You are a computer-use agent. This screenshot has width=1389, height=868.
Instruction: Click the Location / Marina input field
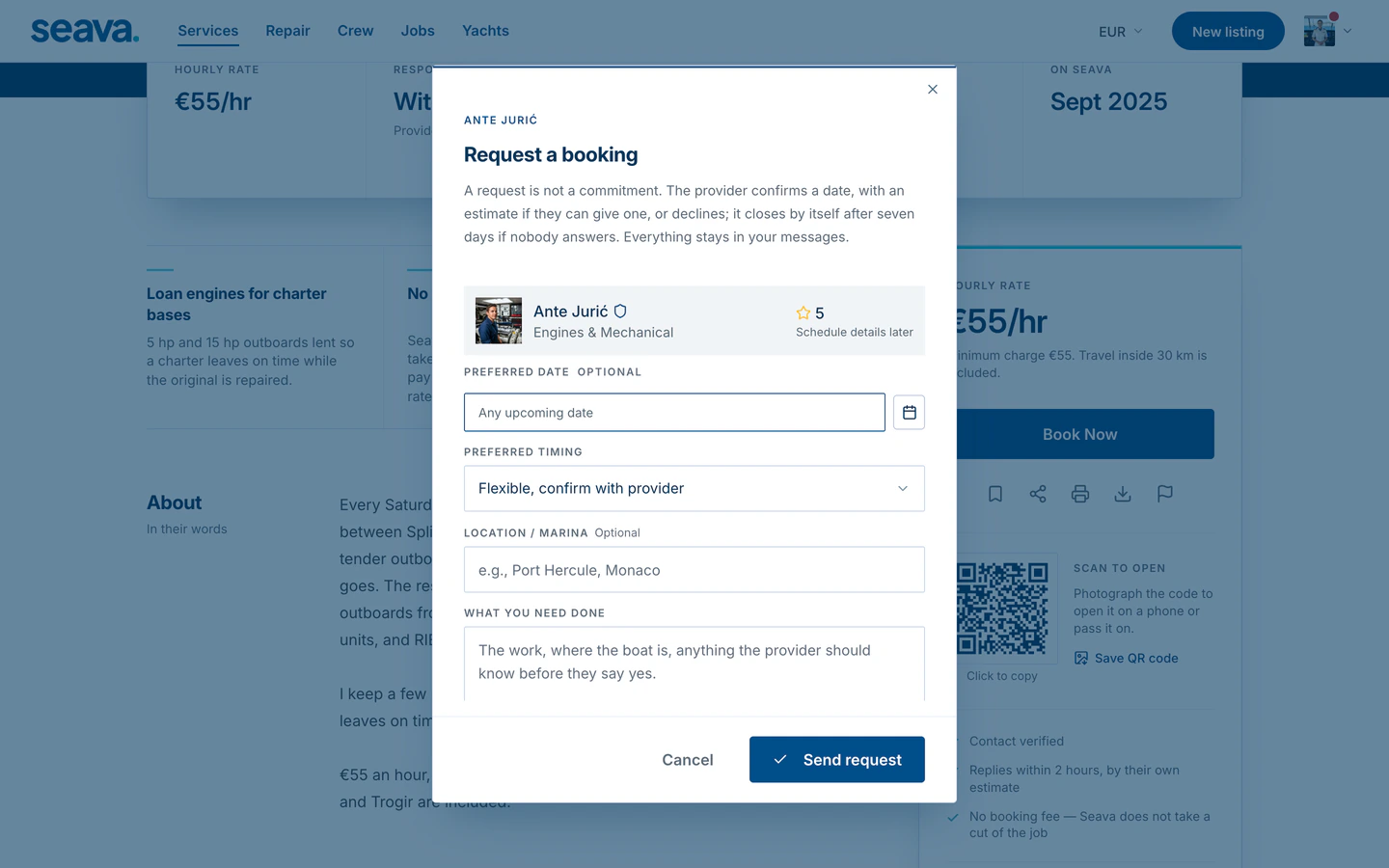tap(694, 570)
